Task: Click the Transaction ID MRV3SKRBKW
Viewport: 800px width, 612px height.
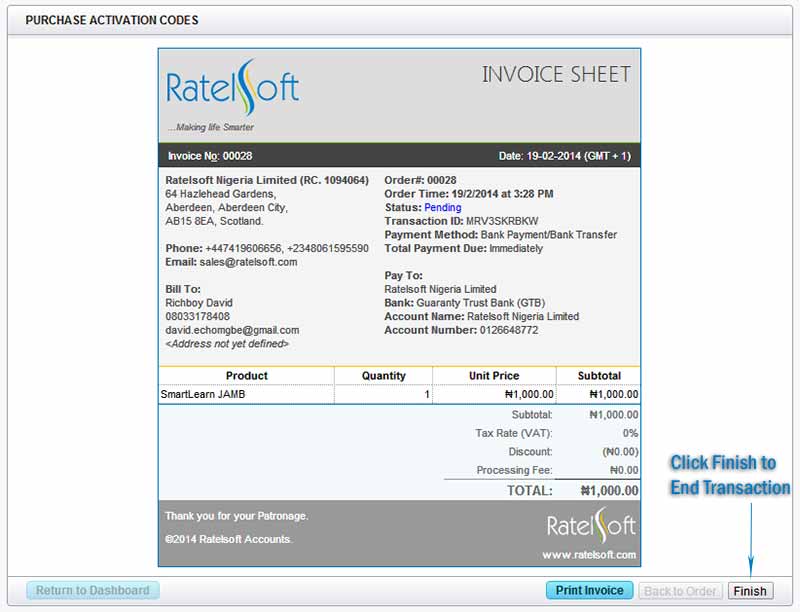Action: coord(502,221)
